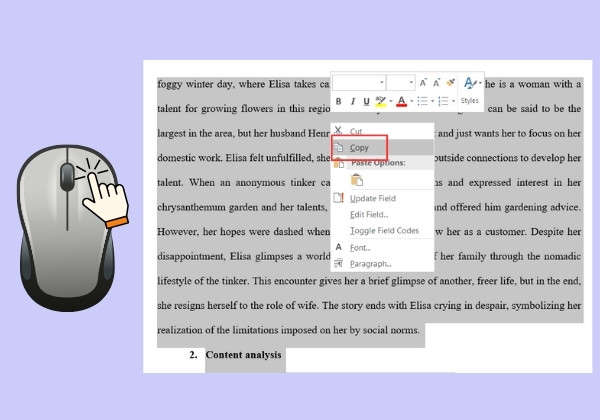Click the Grow Font icon
Image resolution: width=600 pixels, height=420 pixels.
pos(423,83)
